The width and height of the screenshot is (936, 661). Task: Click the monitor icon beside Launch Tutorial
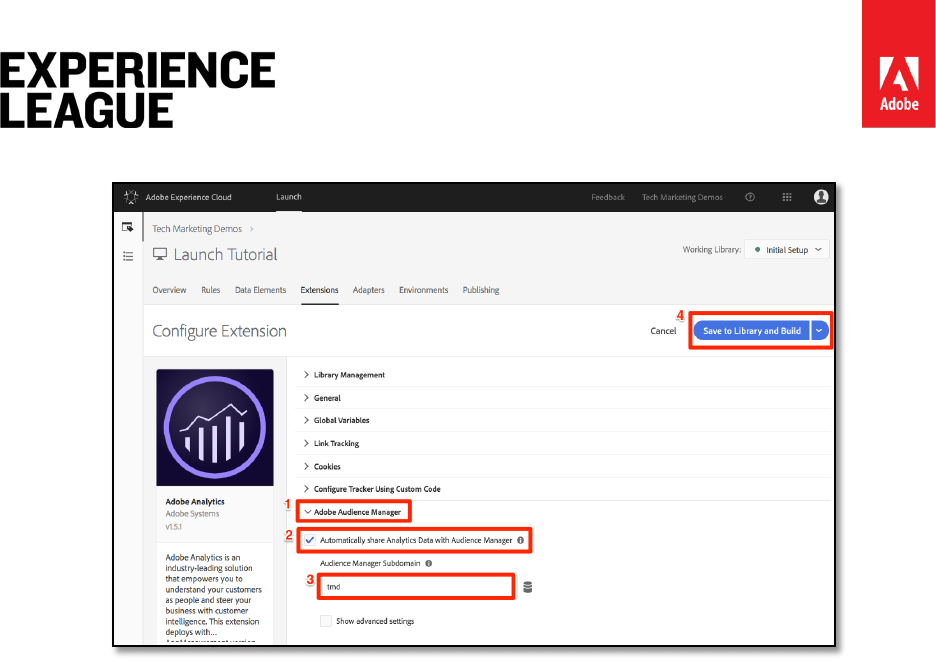[159, 254]
